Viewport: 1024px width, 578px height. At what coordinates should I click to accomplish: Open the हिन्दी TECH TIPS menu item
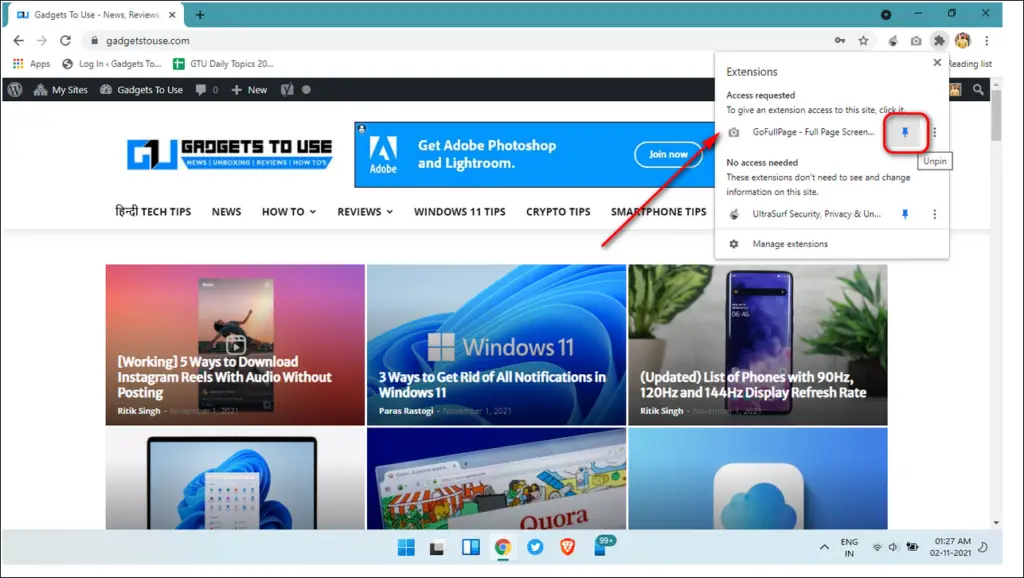click(x=153, y=212)
